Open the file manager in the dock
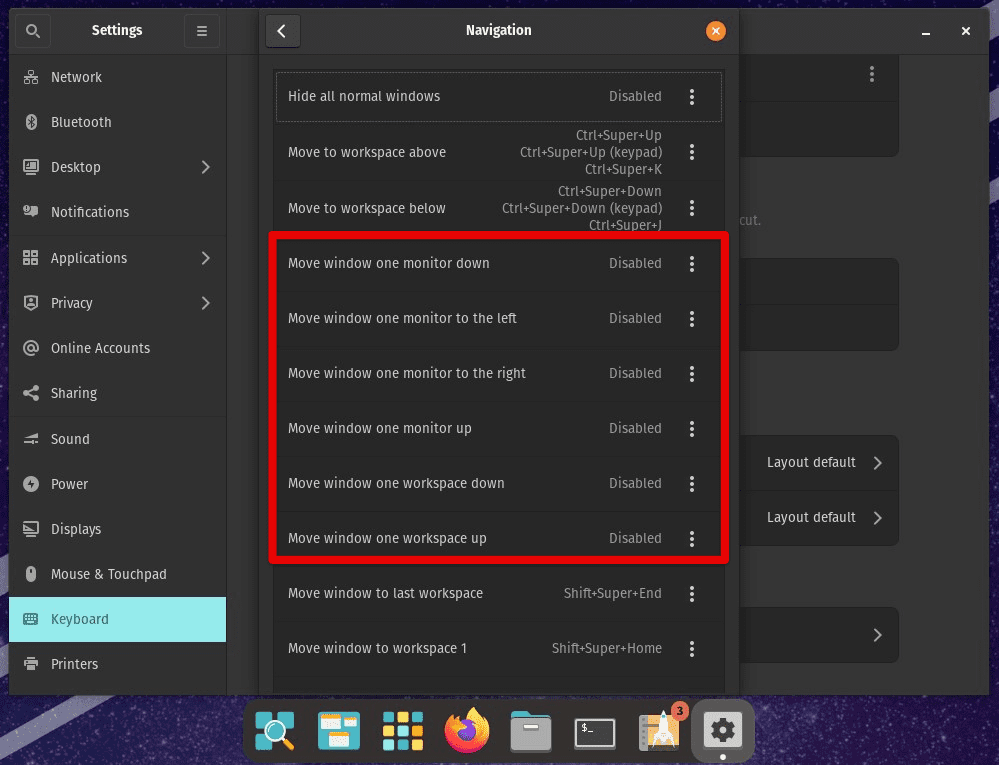This screenshot has width=999, height=765. tap(530, 731)
